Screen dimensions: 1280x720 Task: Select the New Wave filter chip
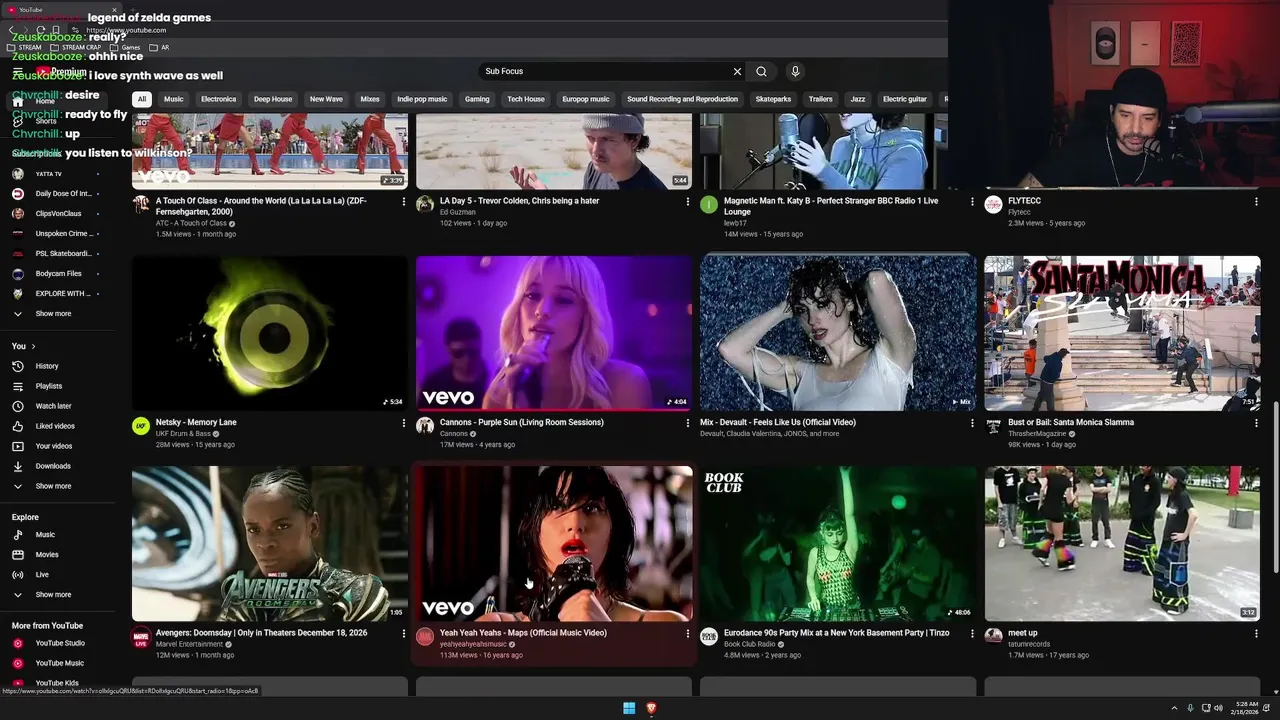pos(326,99)
